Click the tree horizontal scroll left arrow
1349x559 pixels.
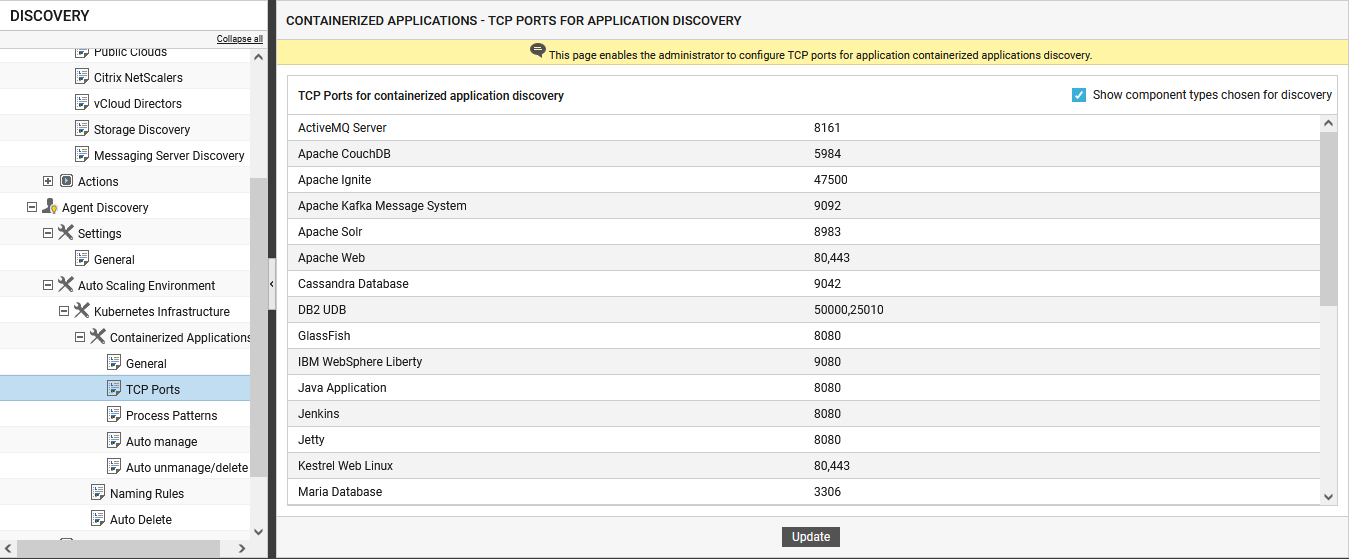(8, 549)
